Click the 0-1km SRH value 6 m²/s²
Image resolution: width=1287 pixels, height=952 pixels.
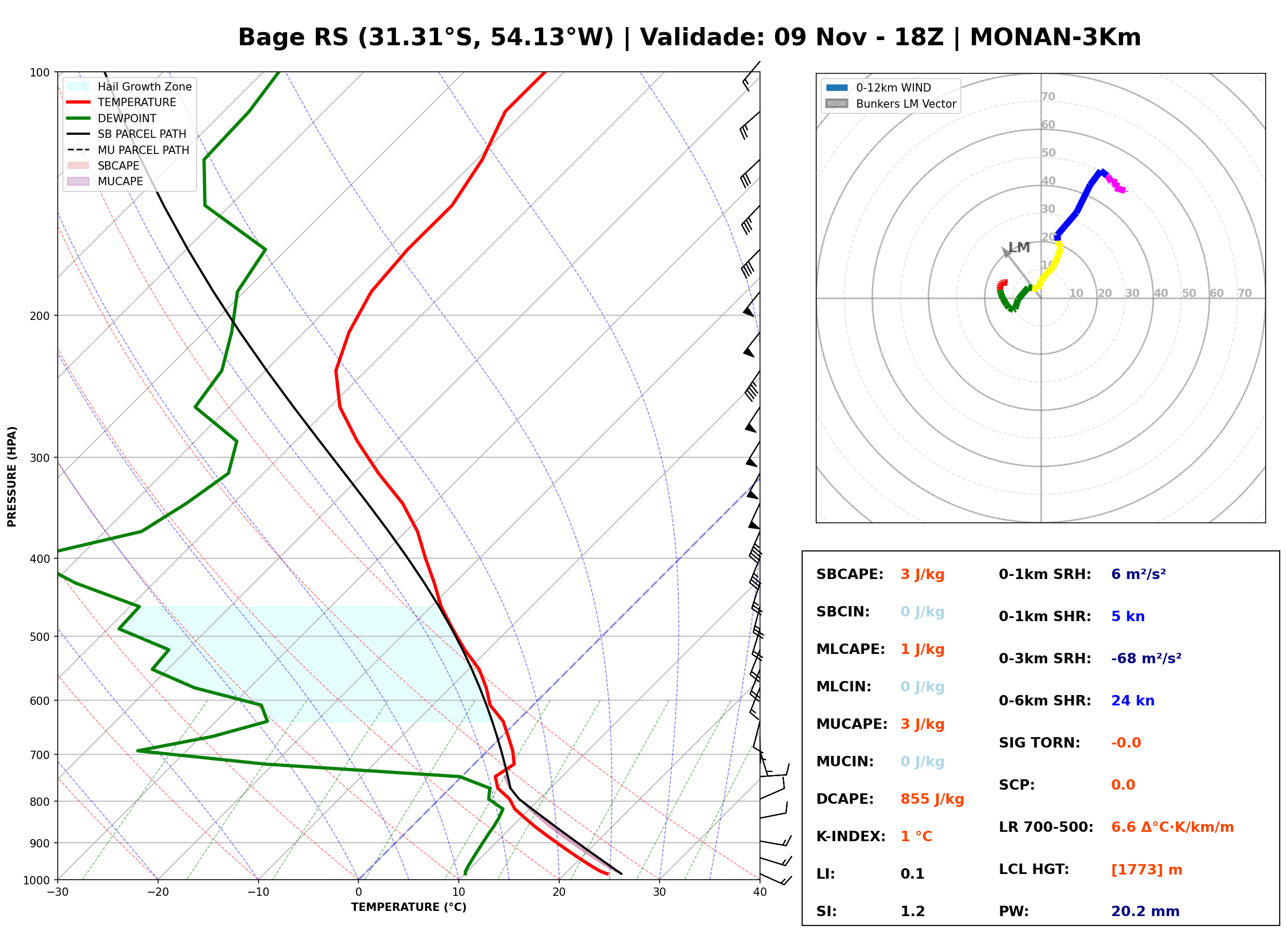[x=1139, y=574]
